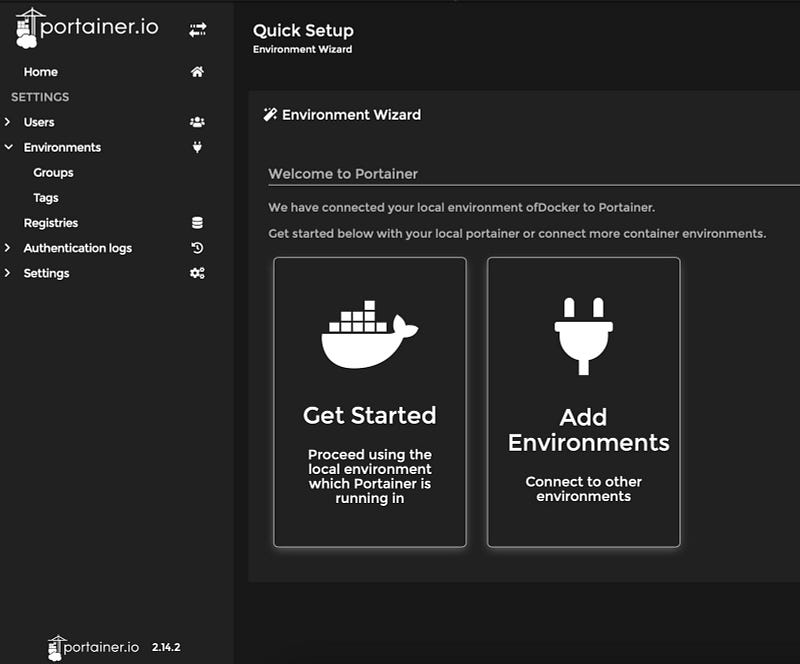Viewport: 800px width, 664px height.
Task: Click the 'Welcome to Portainer' heading
Action: [x=343, y=174]
